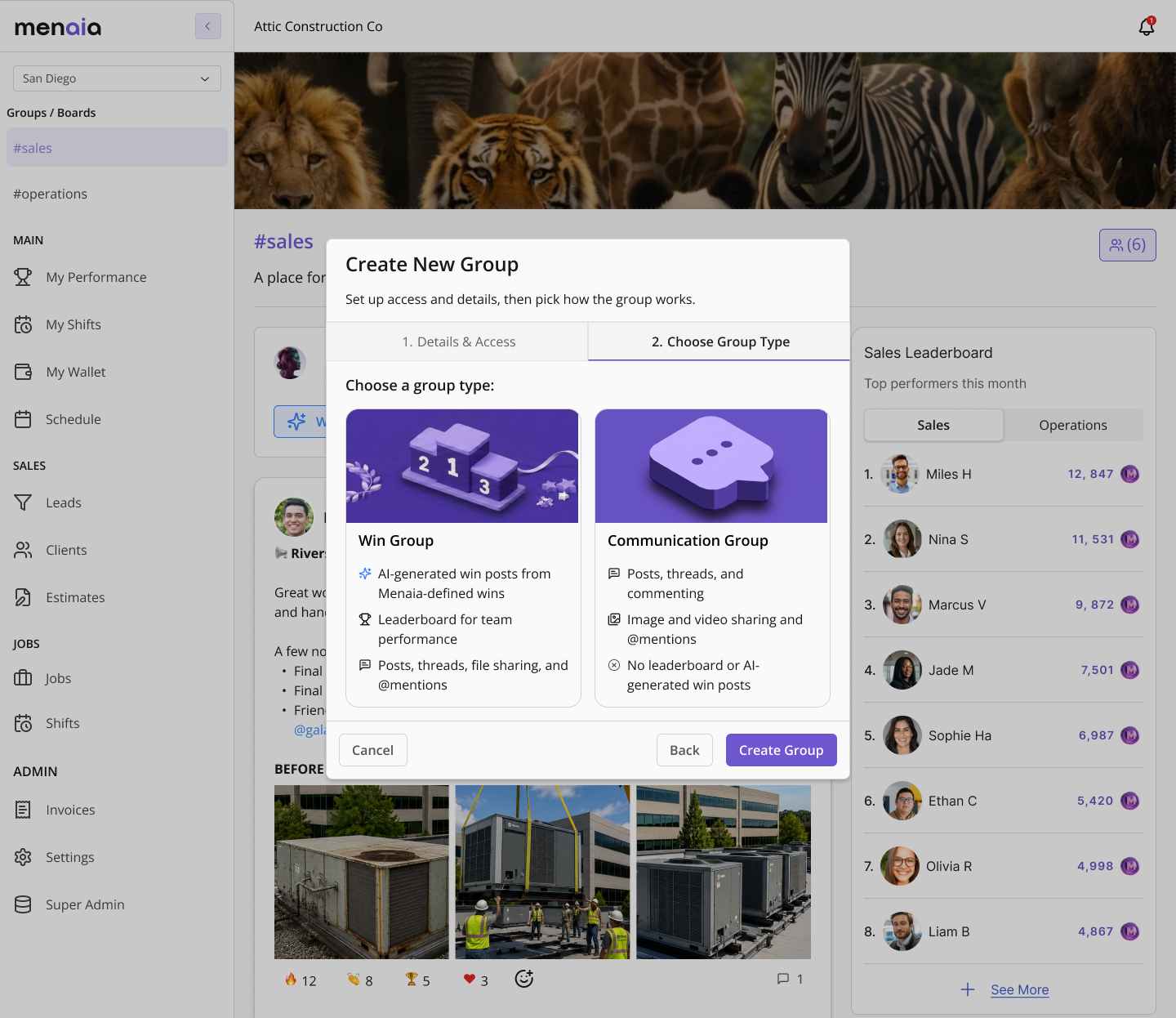Viewport: 1176px width, 1018px height.
Task: Click the Shifts icon under Jobs
Action: (x=23, y=723)
